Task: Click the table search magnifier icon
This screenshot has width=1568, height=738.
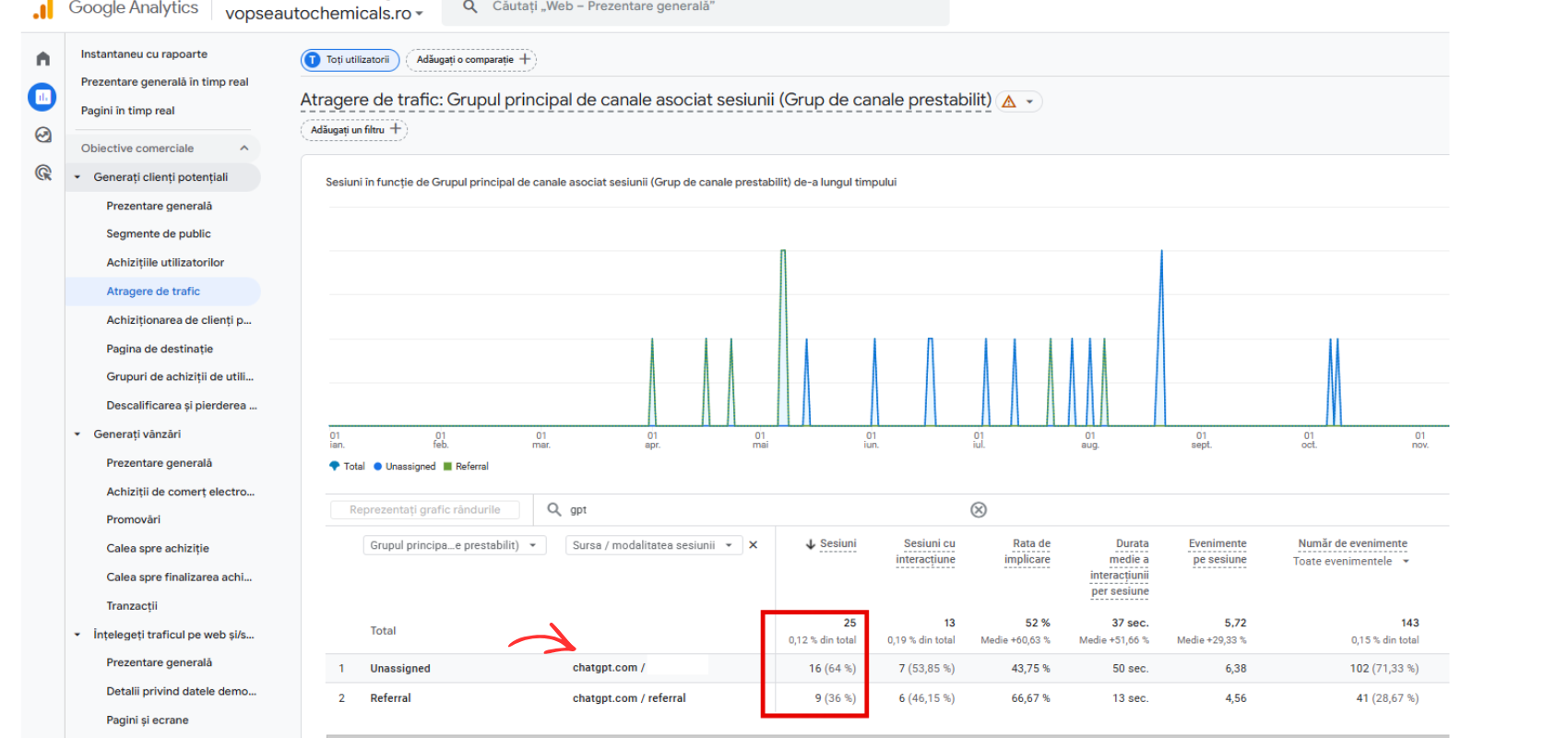Action: coord(553,509)
